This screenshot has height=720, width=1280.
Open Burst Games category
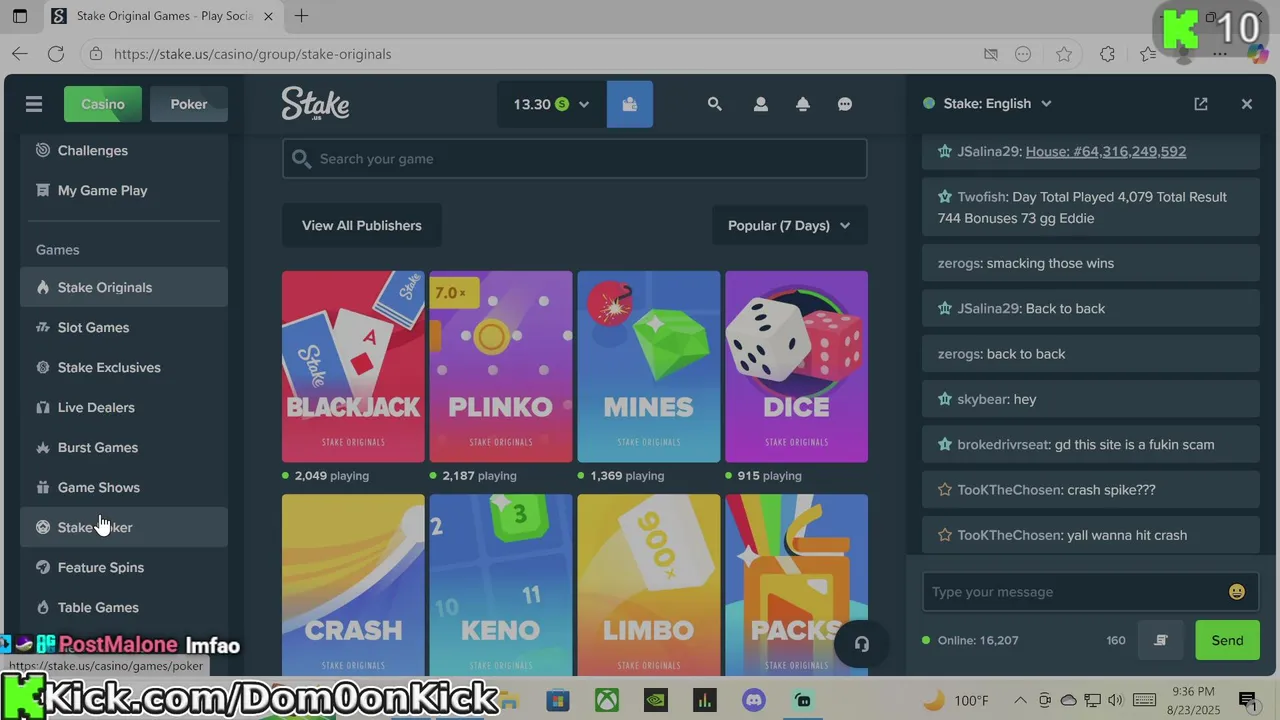tap(124, 447)
